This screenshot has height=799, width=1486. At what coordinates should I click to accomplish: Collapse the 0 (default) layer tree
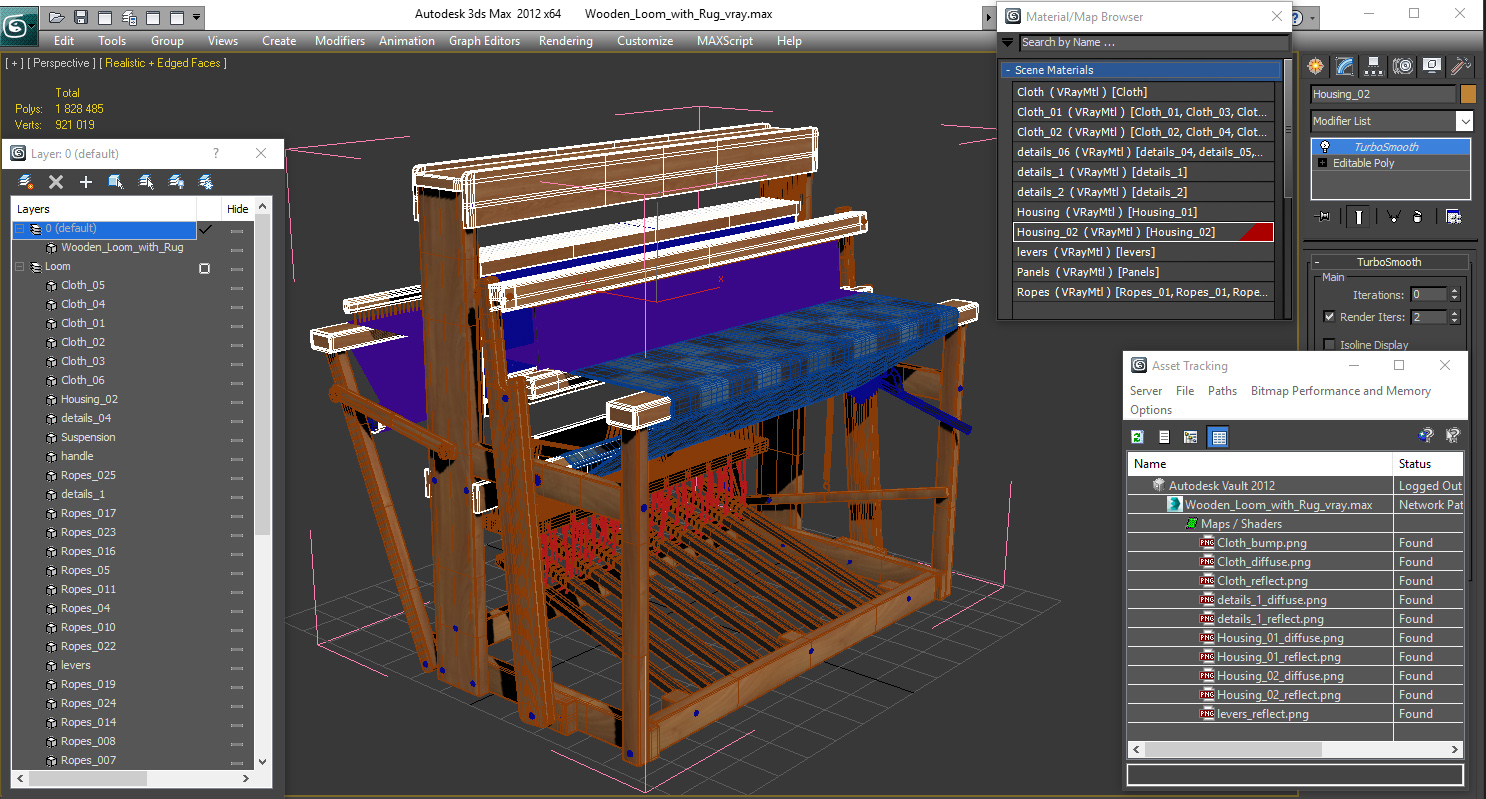pos(19,229)
